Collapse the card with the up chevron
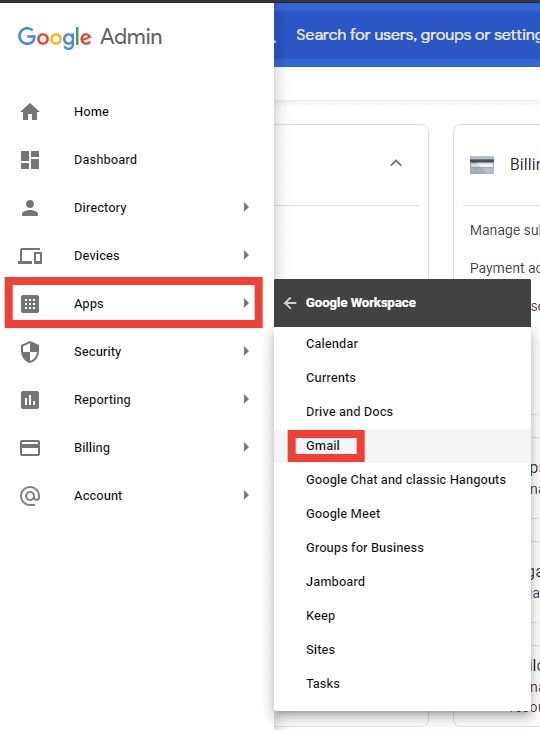This screenshot has width=540, height=730. 396,163
